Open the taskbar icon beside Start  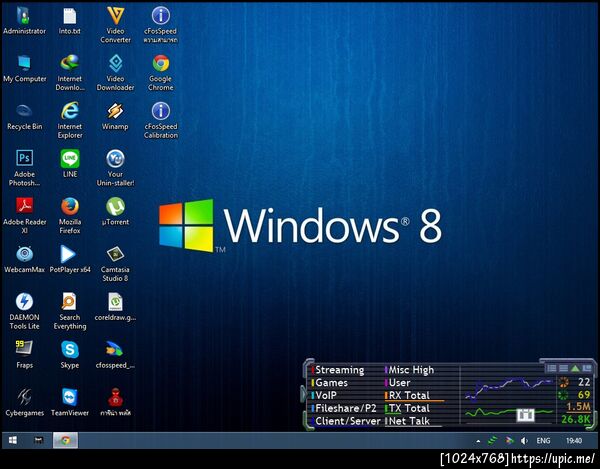pos(38,440)
